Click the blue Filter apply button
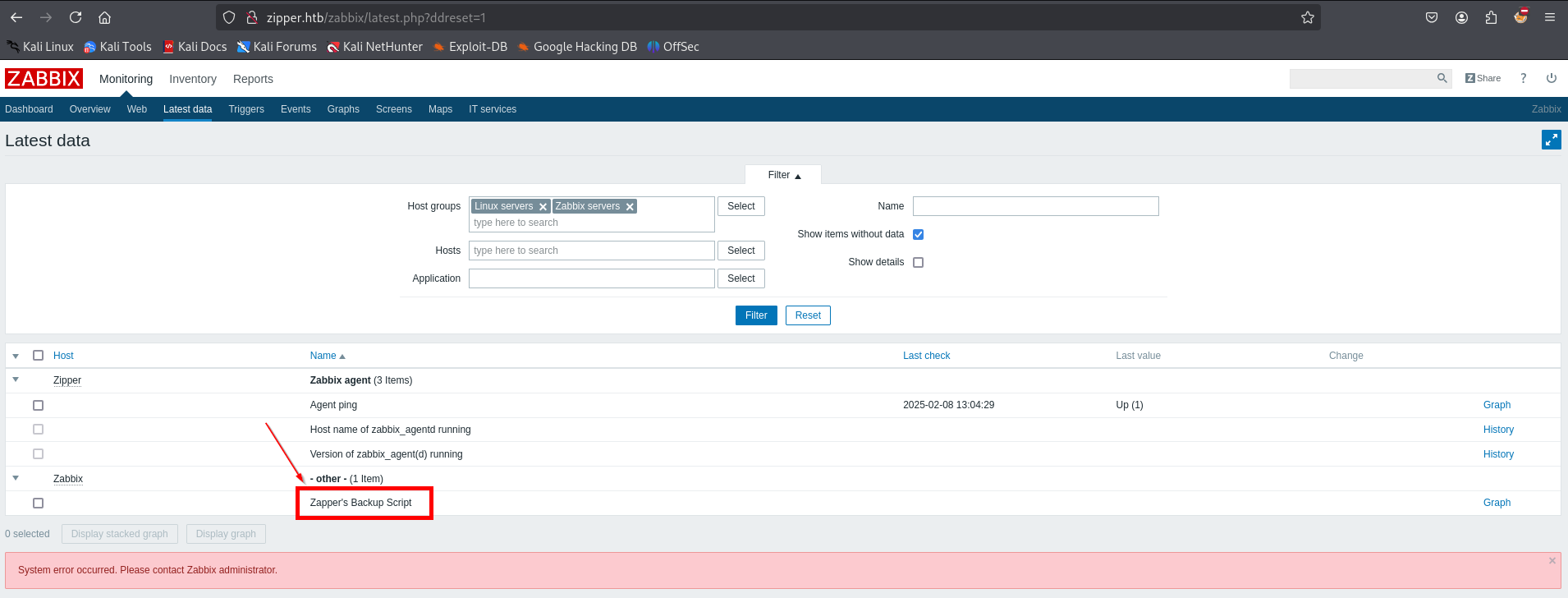The height and width of the screenshot is (598, 1568). pyautogui.click(x=756, y=315)
